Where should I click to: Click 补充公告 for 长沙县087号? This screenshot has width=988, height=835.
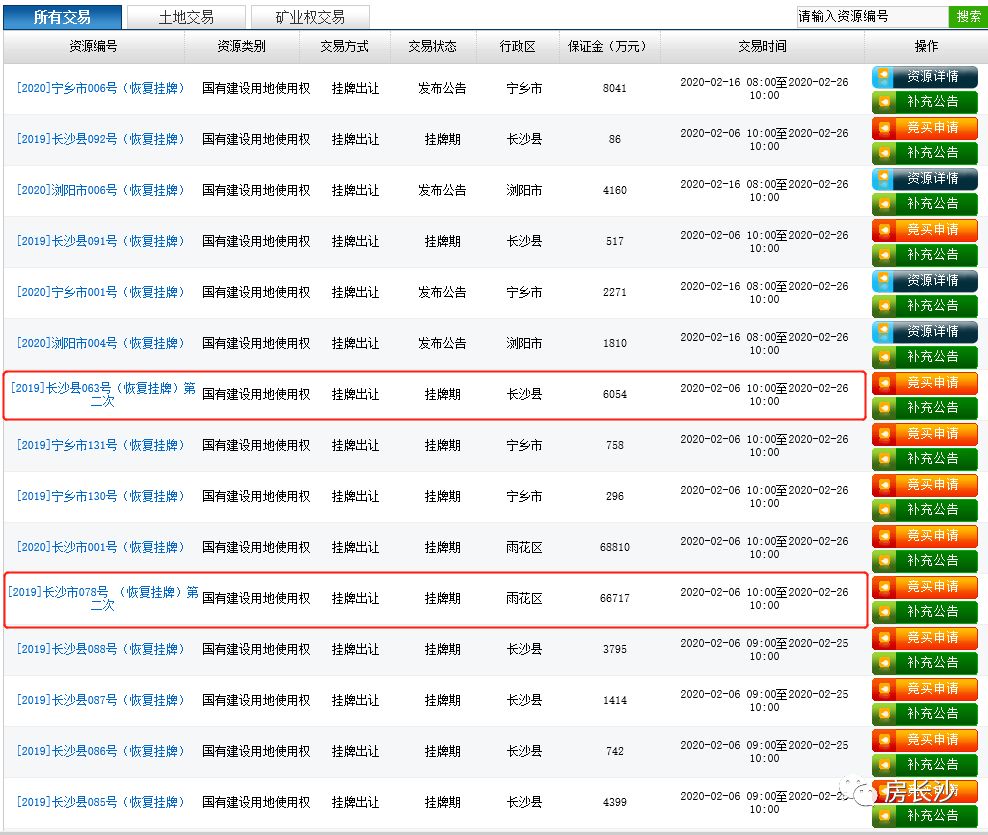click(x=925, y=714)
